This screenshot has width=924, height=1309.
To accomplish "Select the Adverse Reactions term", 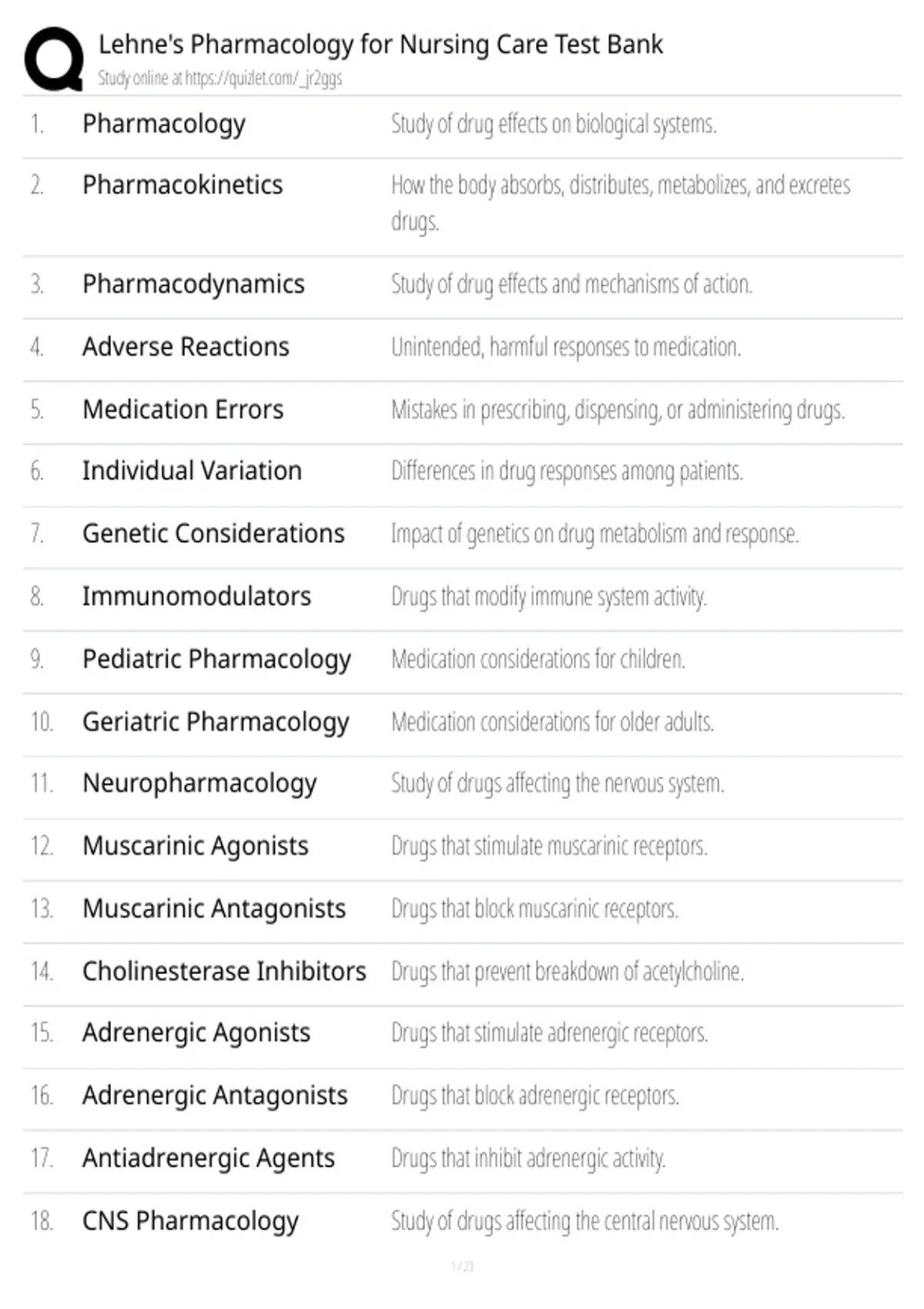I will coord(186,346).
